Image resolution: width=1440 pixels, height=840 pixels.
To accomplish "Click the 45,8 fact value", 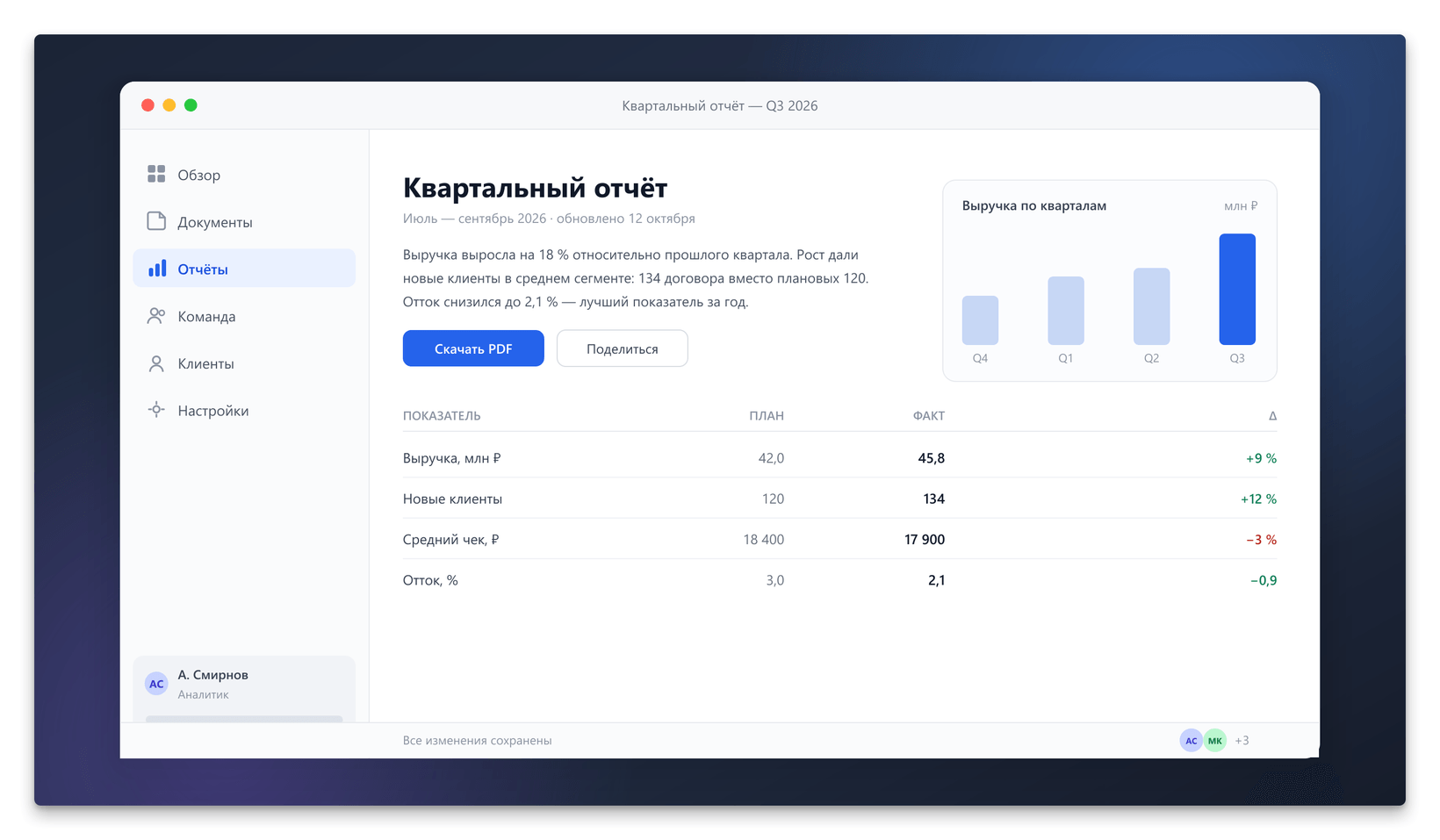I will (x=932, y=458).
